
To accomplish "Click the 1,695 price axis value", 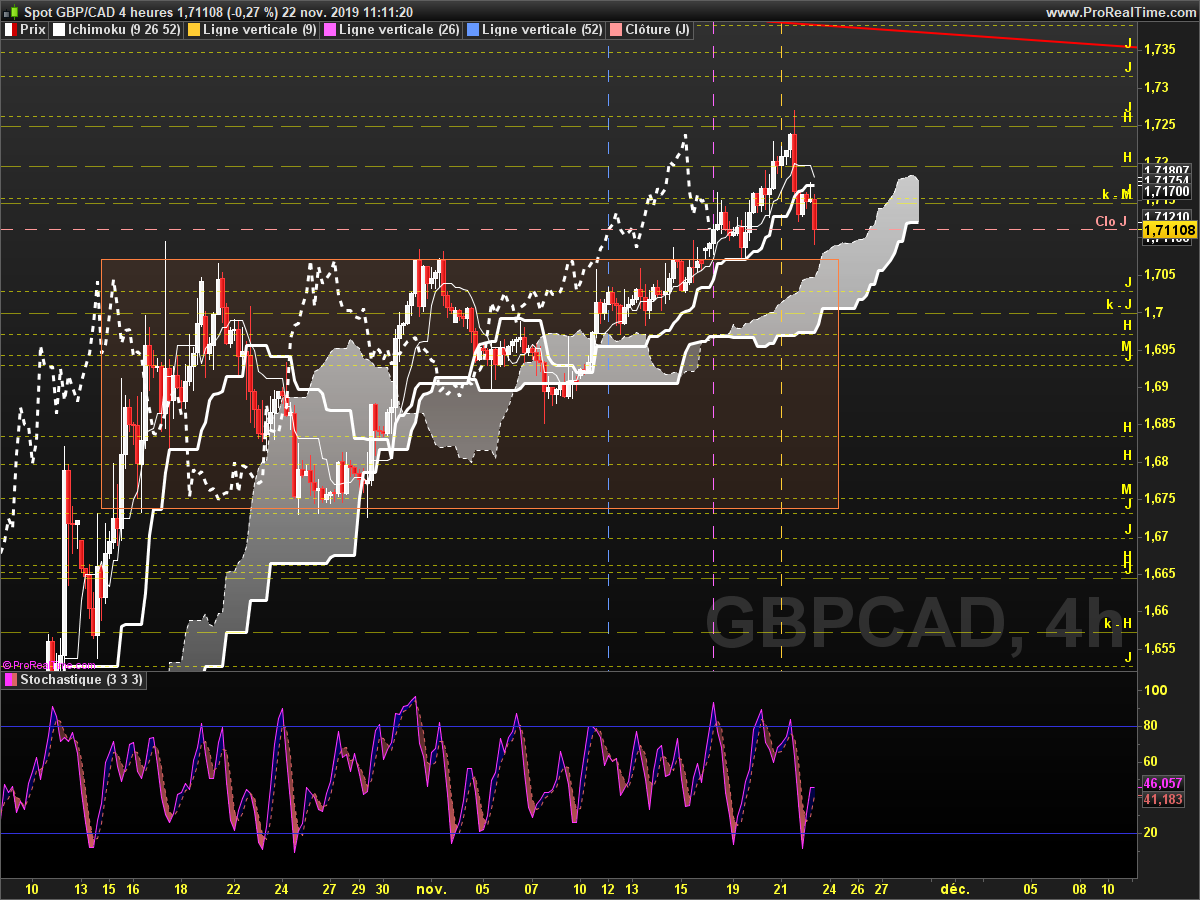I will [1160, 349].
